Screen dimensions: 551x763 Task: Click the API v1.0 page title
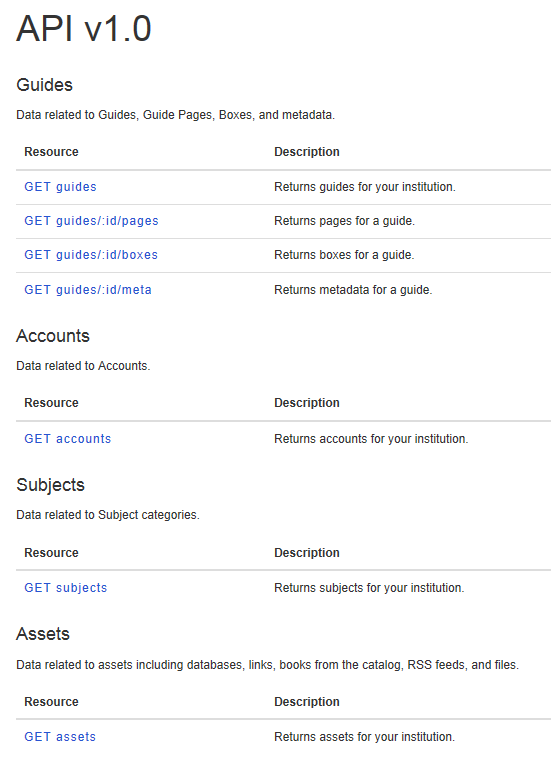(84, 28)
